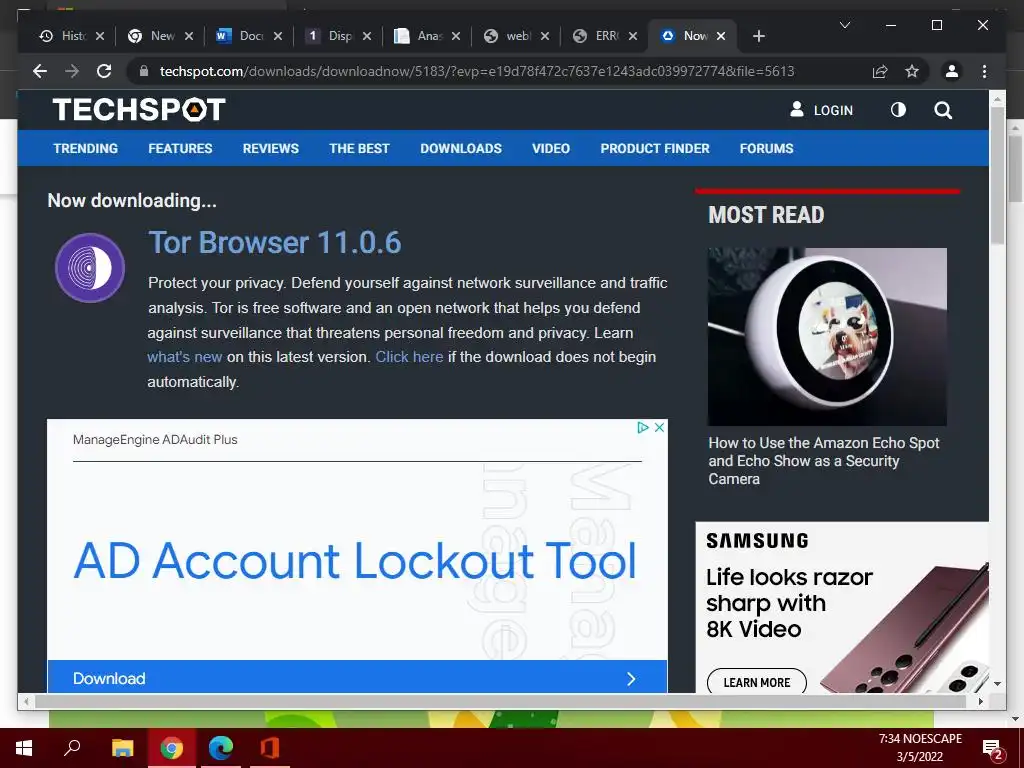Image resolution: width=1024 pixels, height=768 pixels.
Task: Close the ManageEngine ad
Action: (660, 427)
